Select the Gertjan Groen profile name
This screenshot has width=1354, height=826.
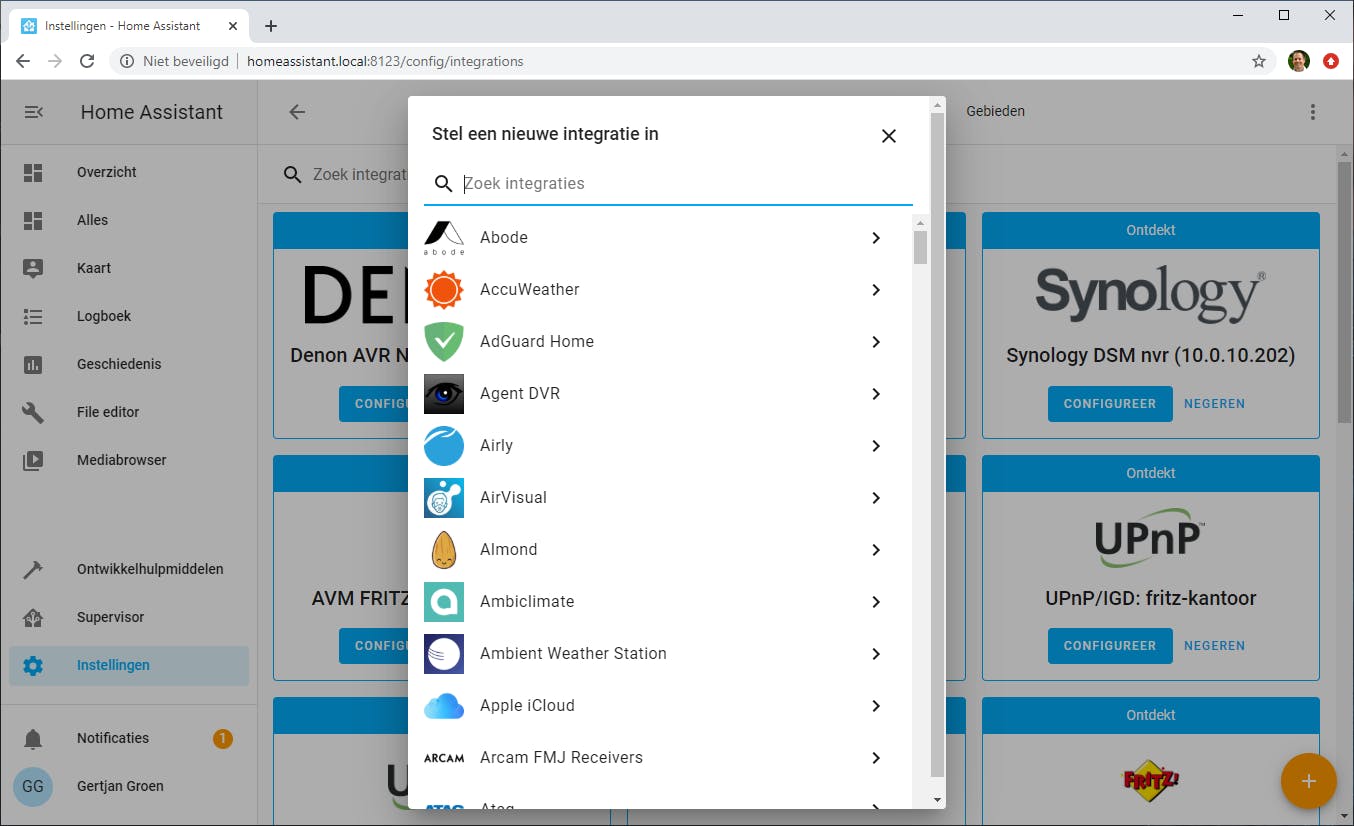click(120, 786)
